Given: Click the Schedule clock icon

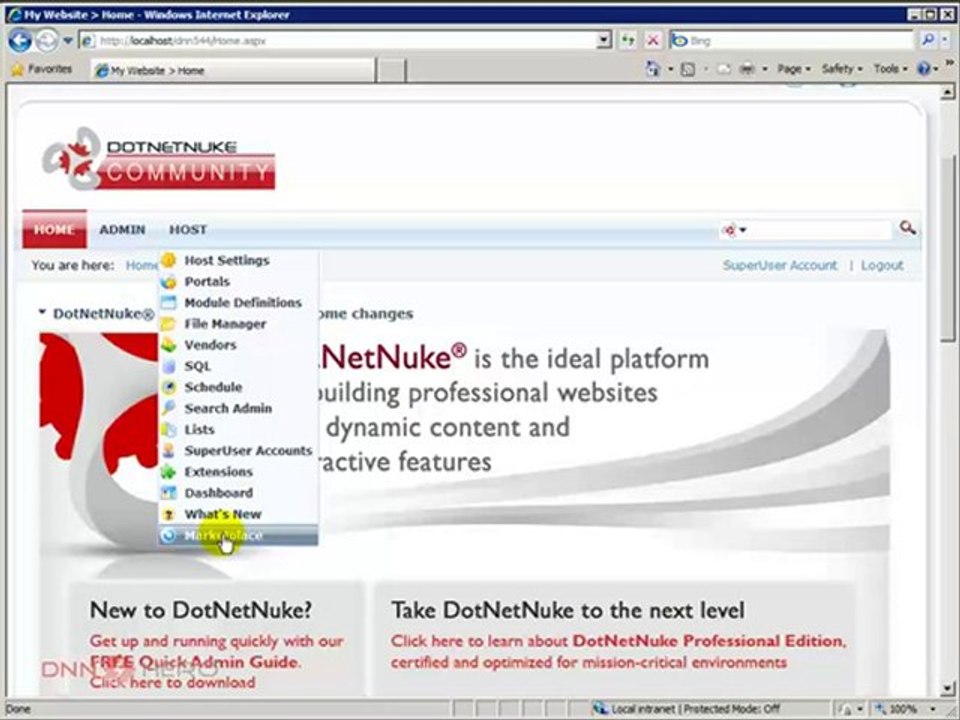Looking at the screenshot, I should [168, 387].
